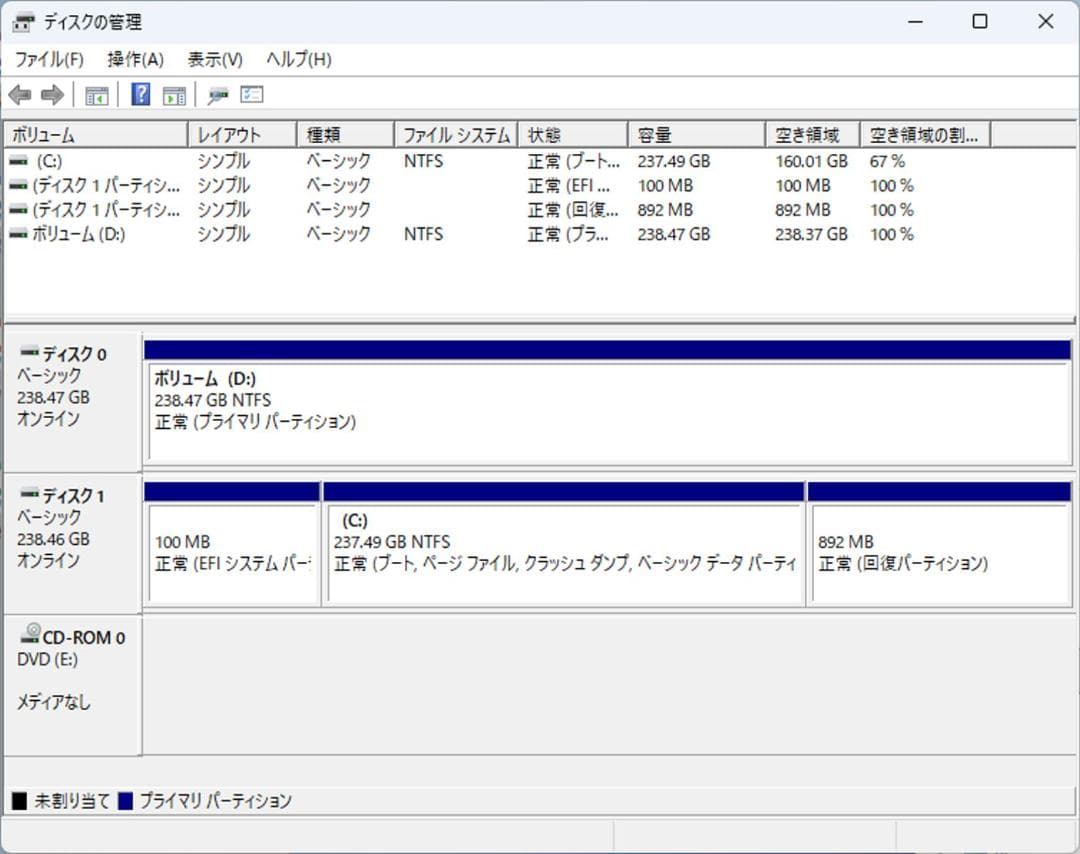Click the Back arrow toolbar icon
Viewport: 1080px width, 854px height.
tap(22, 94)
